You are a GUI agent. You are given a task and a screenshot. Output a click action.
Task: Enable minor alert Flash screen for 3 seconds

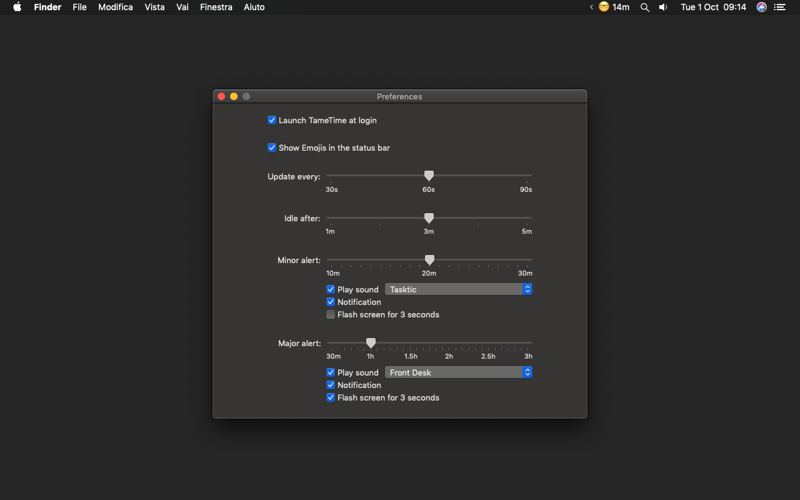[x=331, y=314]
